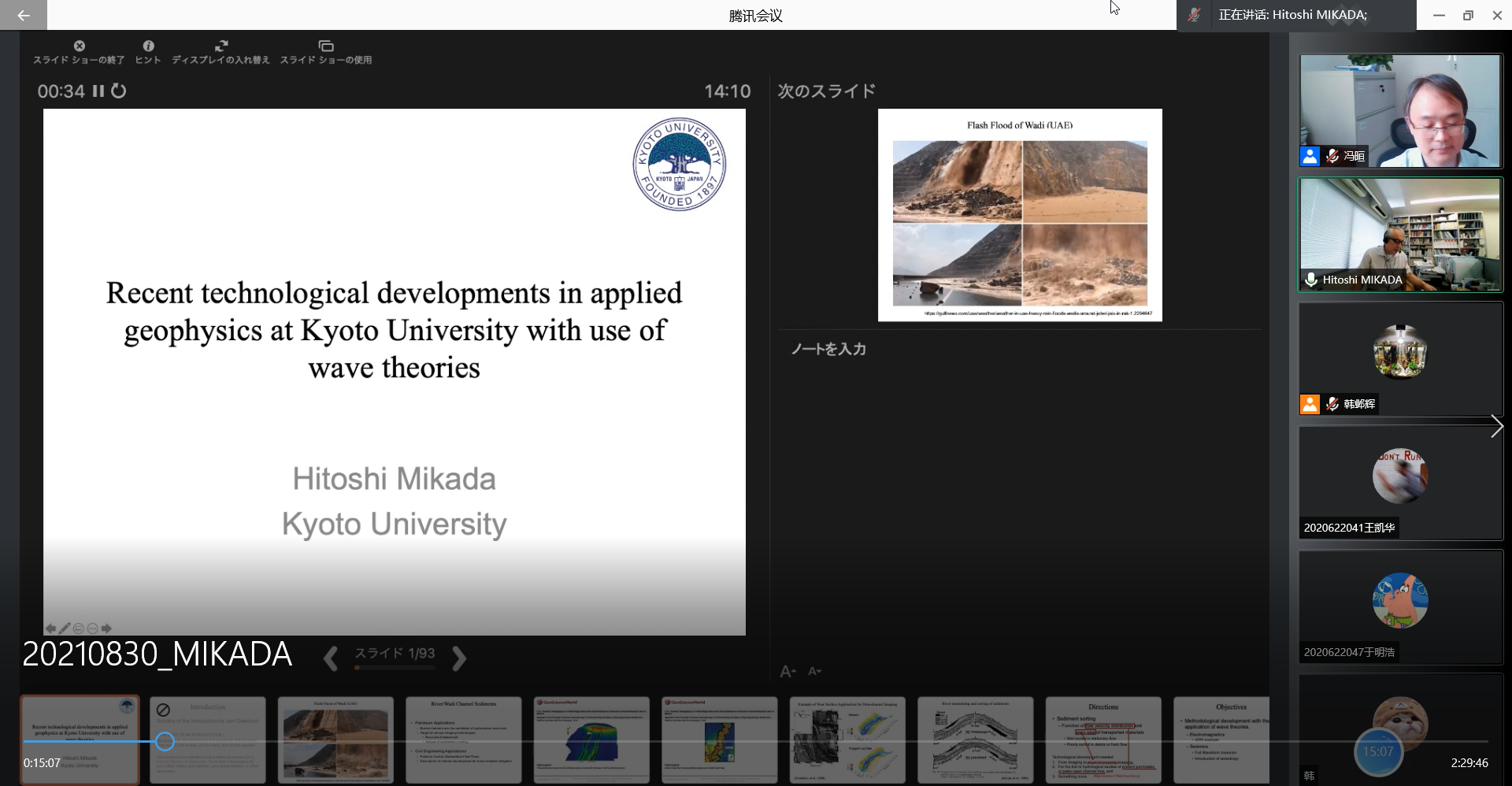Select the pen annotation tool on slide

click(65, 628)
